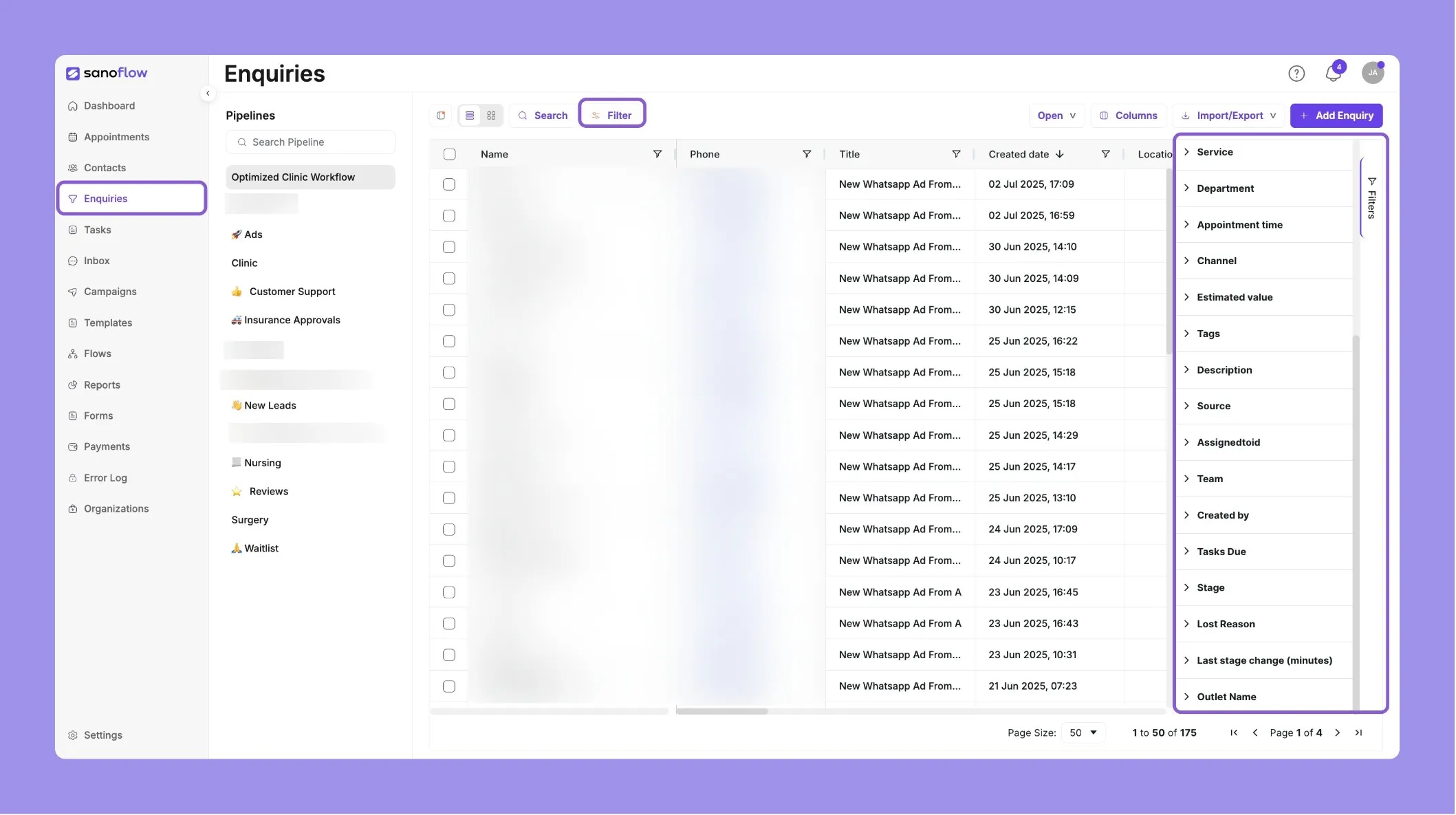Click the Phone column filter icon

pyautogui.click(x=807, y=154)
